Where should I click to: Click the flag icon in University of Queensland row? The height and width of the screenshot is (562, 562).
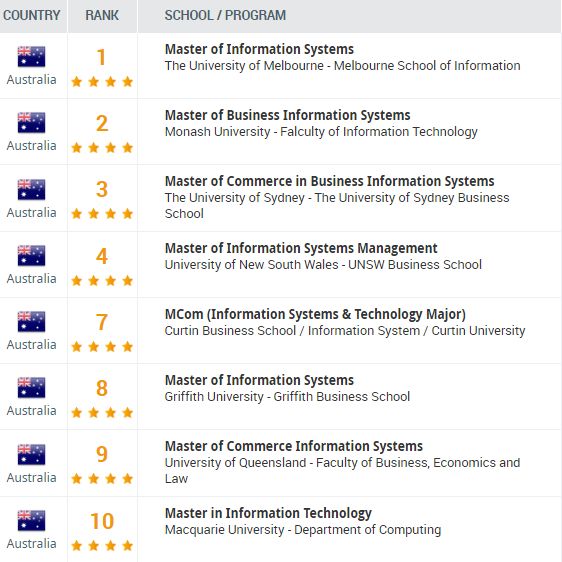pyautogui.click(x=32, y=454)
